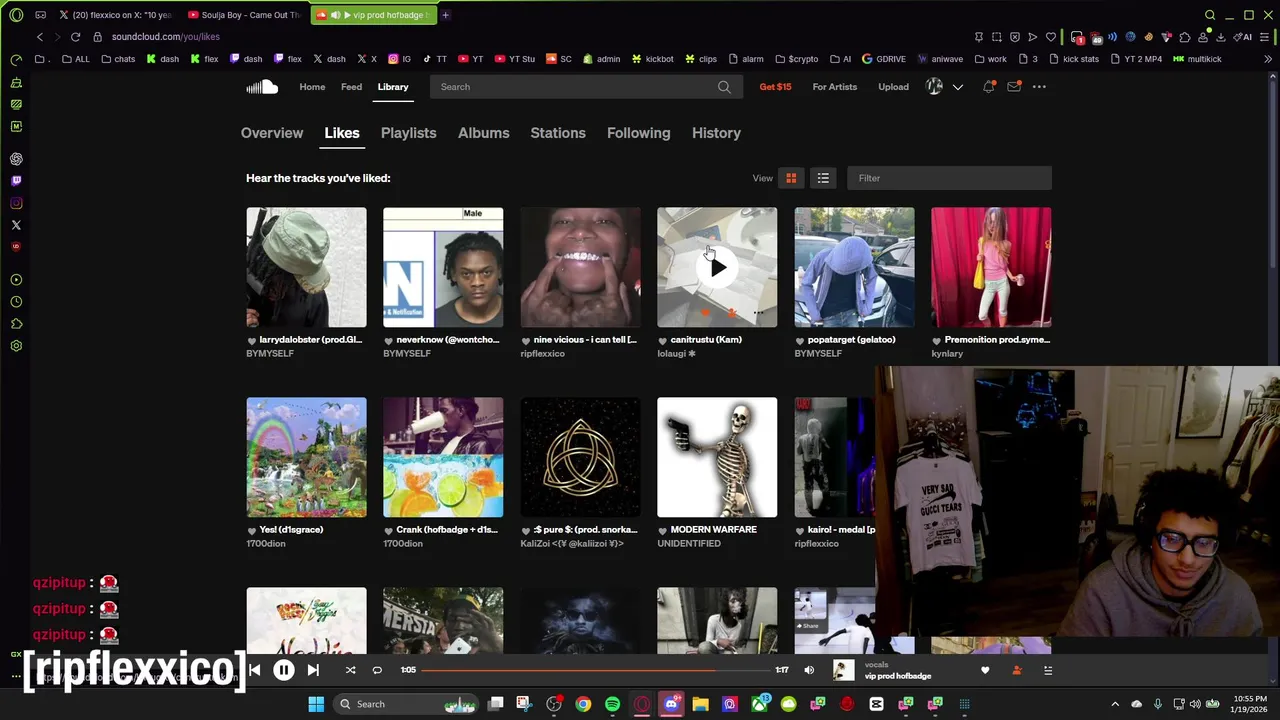Open the history clock in Opera sidebar
Image resolution: width=1280 pixels, height=720 pixels.
coord(16,302)
